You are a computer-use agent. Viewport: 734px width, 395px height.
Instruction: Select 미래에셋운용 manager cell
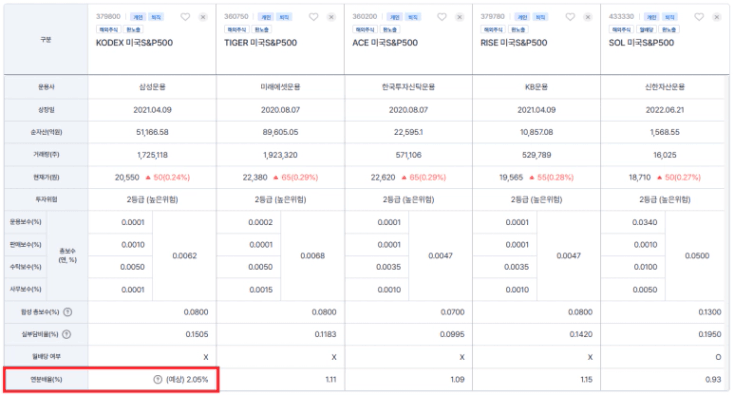point(280,87)
